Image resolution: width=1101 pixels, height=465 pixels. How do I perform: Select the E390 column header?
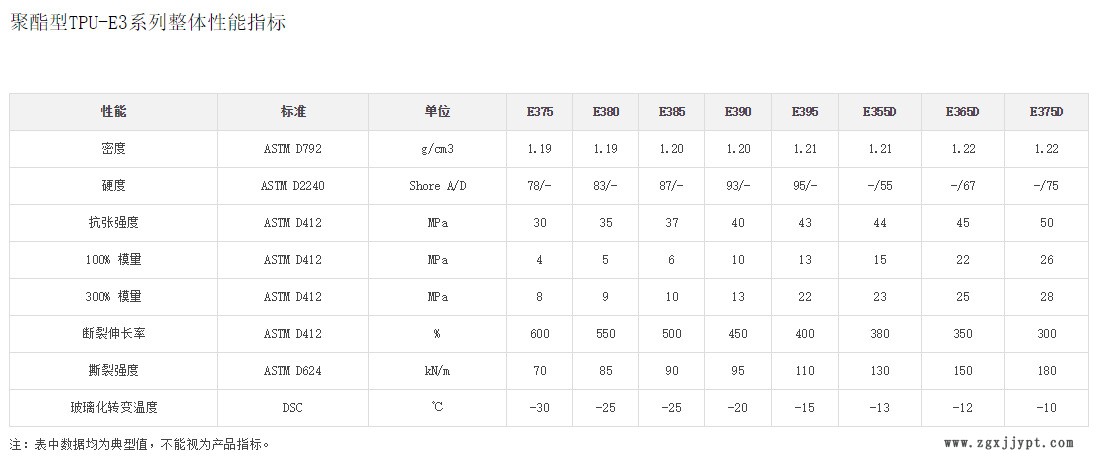point(738,111)
